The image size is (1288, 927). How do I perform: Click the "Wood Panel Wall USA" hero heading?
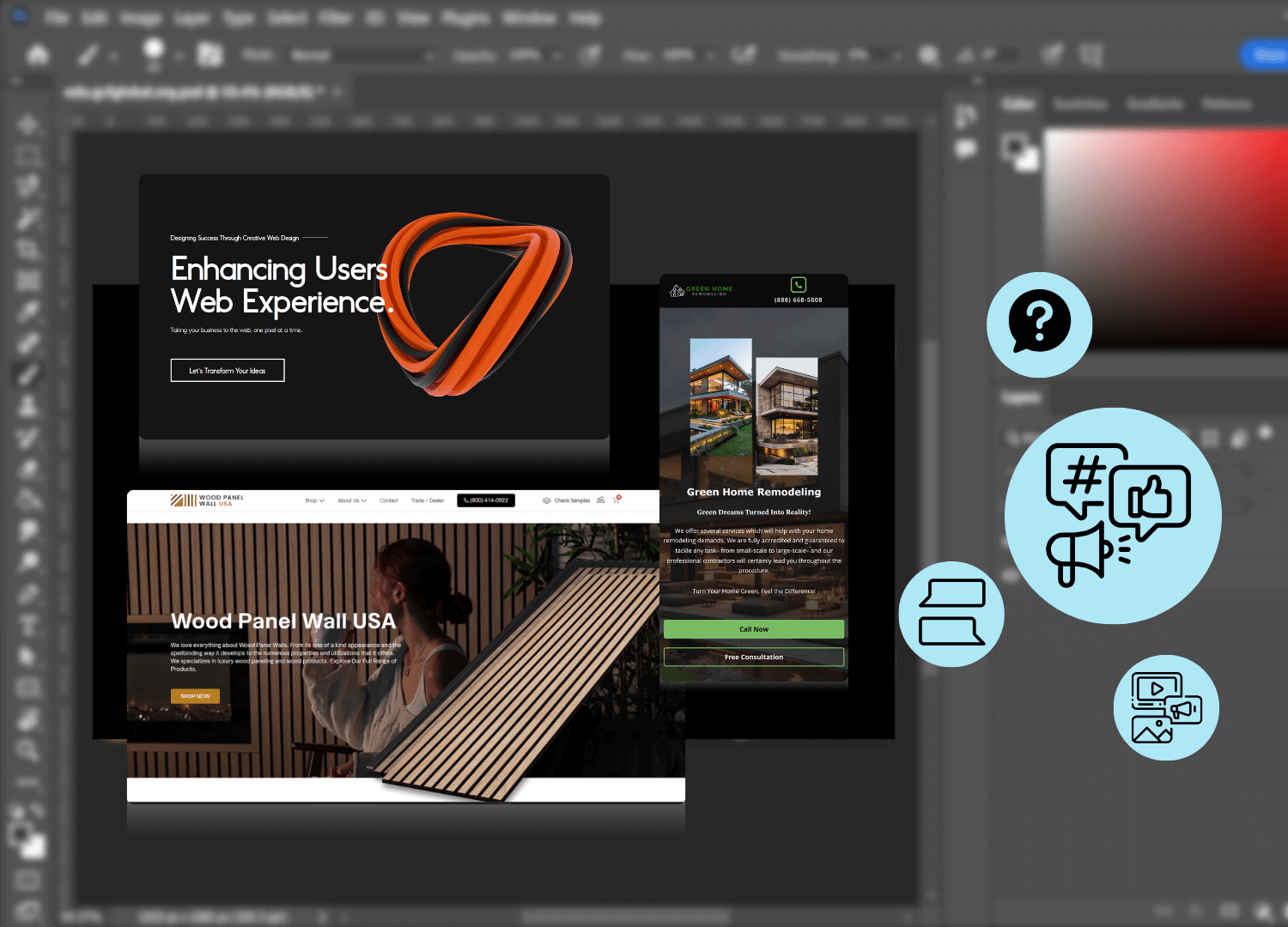tap(283, 621)
